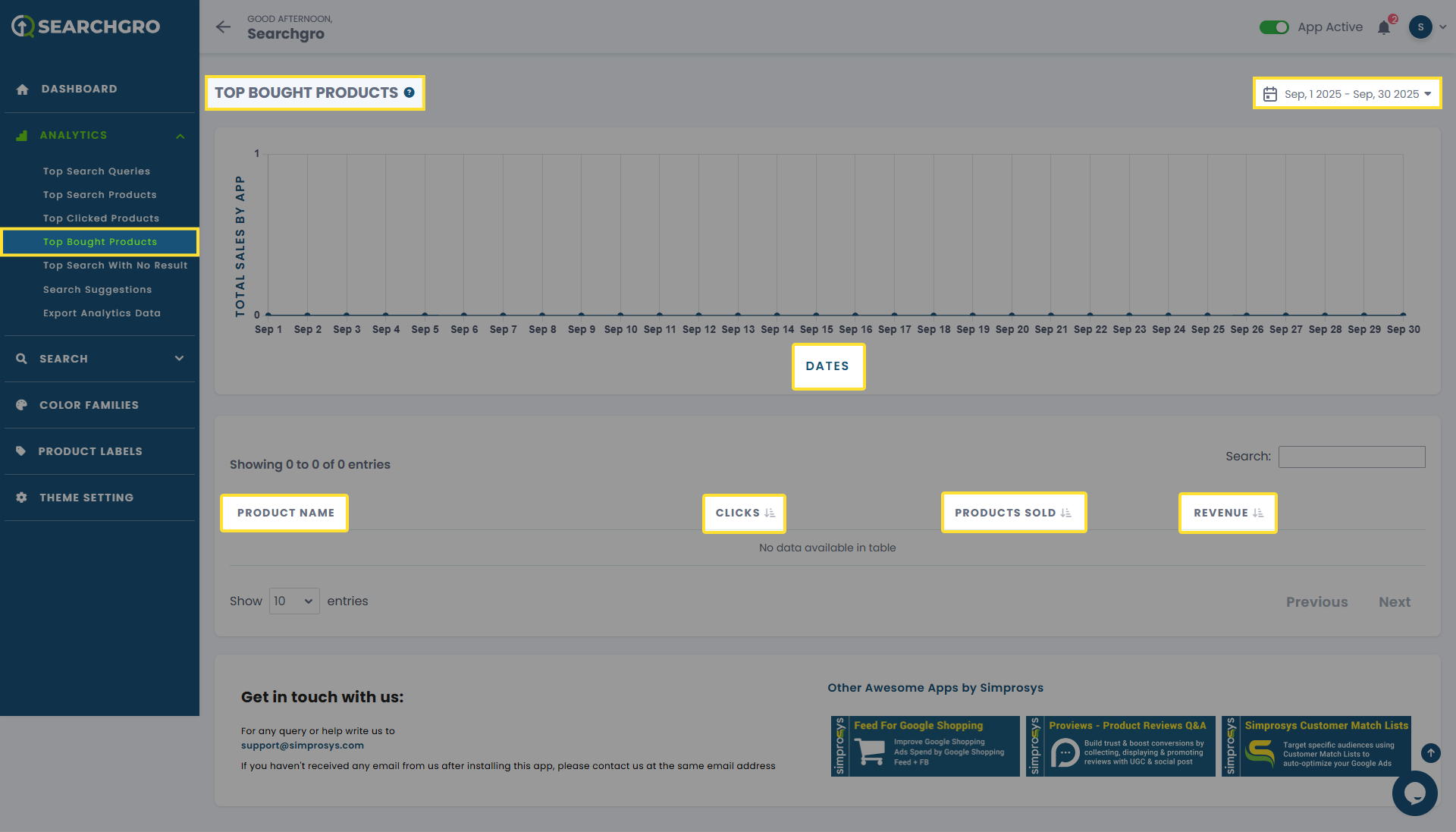
Task: Click the Next pagination button
Action: (x=1394, y=602)
